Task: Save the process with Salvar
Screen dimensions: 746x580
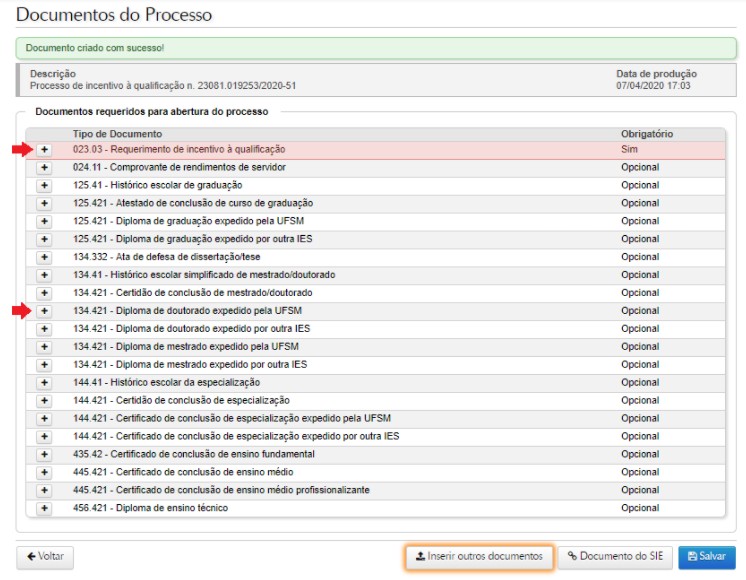Action: pyautogui.click(x=706, y=557)
